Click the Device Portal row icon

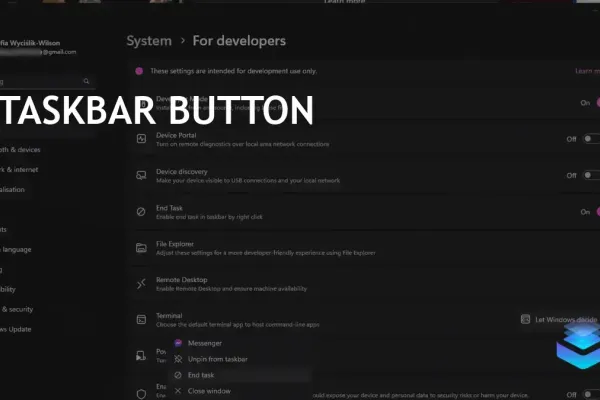(141, 139)
